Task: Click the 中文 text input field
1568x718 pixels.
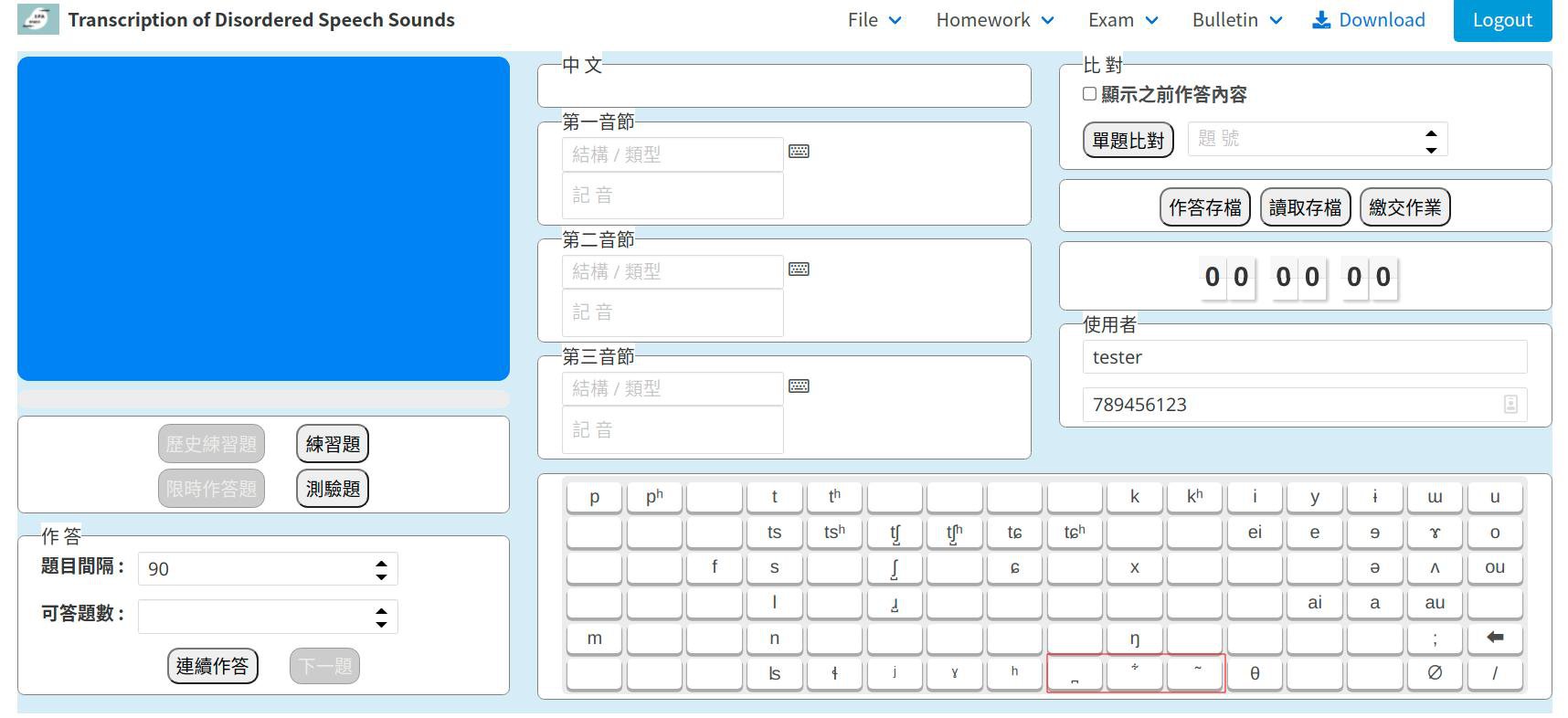Action: 783,88
